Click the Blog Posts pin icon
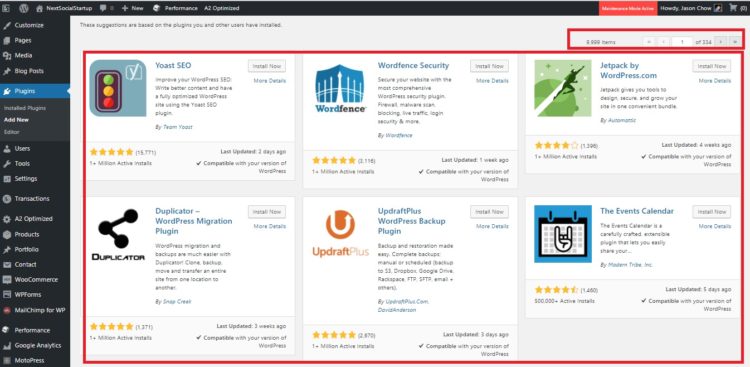 [x=7, y=71]
